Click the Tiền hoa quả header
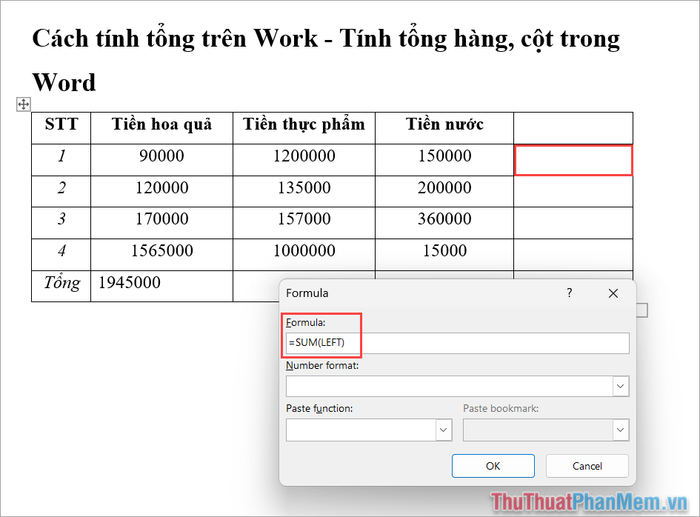The height and width of the screenshot is (517, 700). [x=162, y=128]
